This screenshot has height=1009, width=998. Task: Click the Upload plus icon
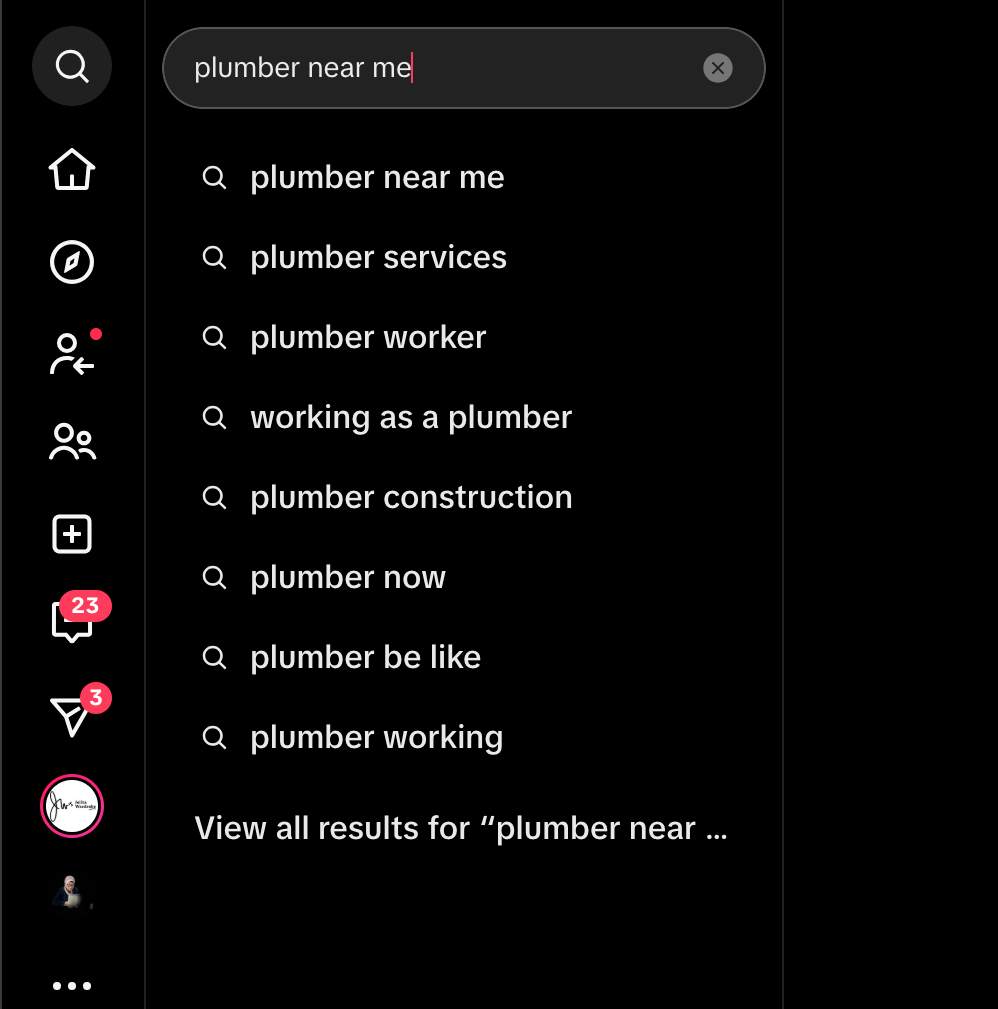click(x=72, y=534)
